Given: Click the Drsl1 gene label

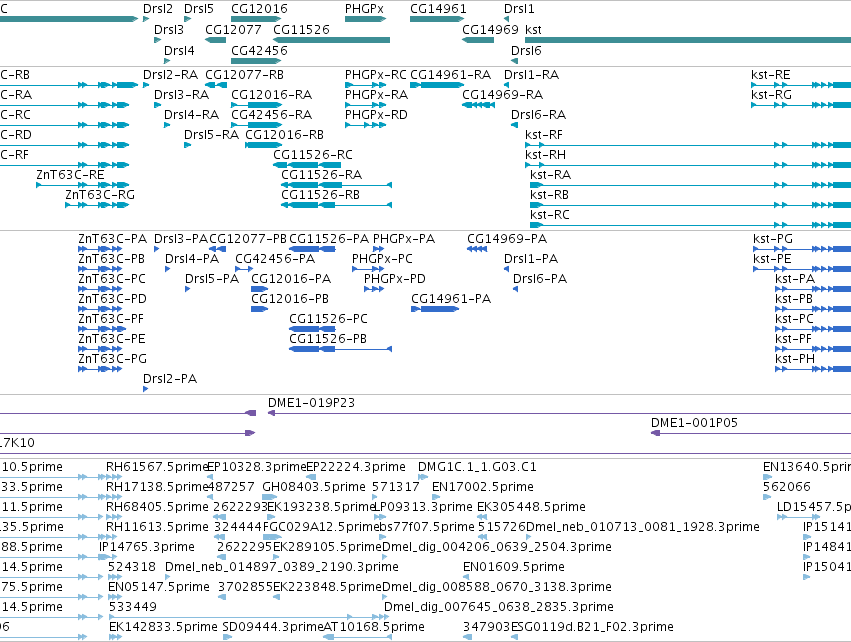Looking at the screenshot, I should [x=519, y=9].
